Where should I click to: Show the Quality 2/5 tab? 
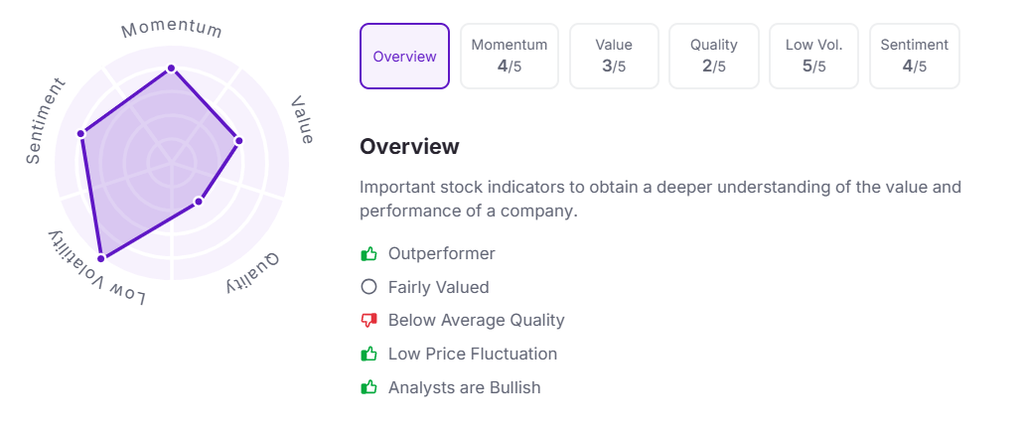(714, 56)
